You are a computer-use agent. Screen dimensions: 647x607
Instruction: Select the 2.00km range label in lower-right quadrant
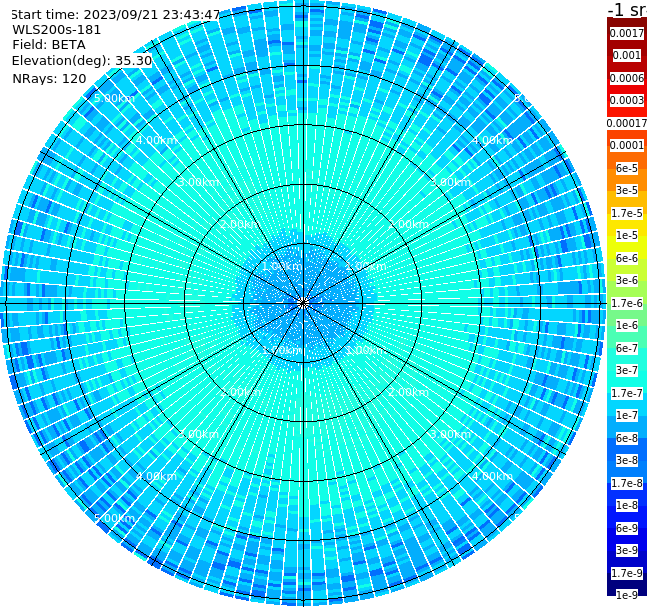(409, 392)
